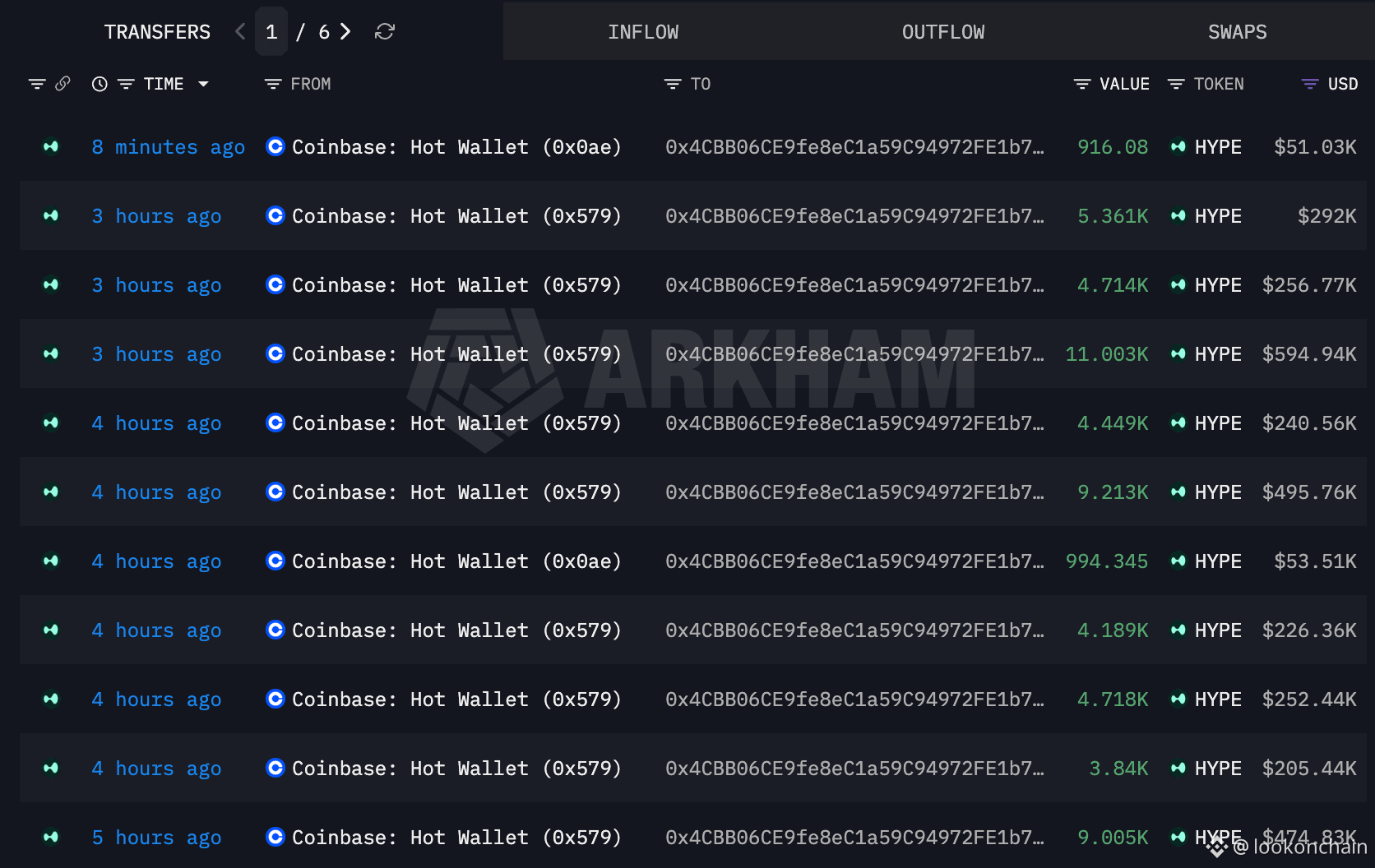Open the SWAPS tab
This screenshot has width=1375, height=868.
click(1237, 32)
